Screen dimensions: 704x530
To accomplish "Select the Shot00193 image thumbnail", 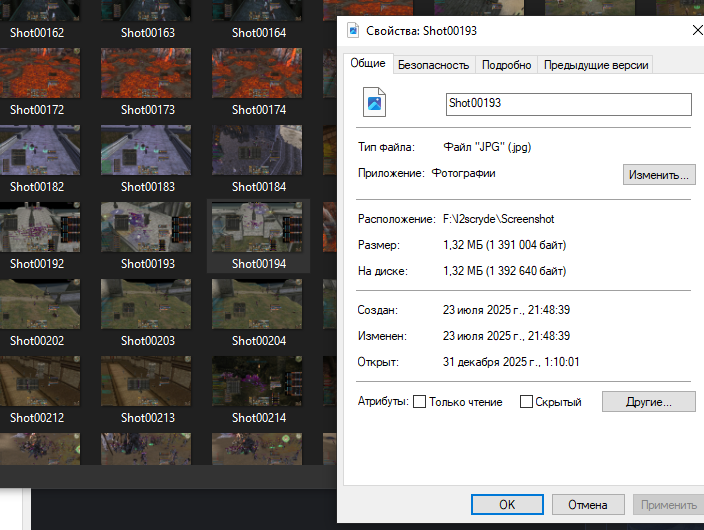I will [x=148, y=227].
